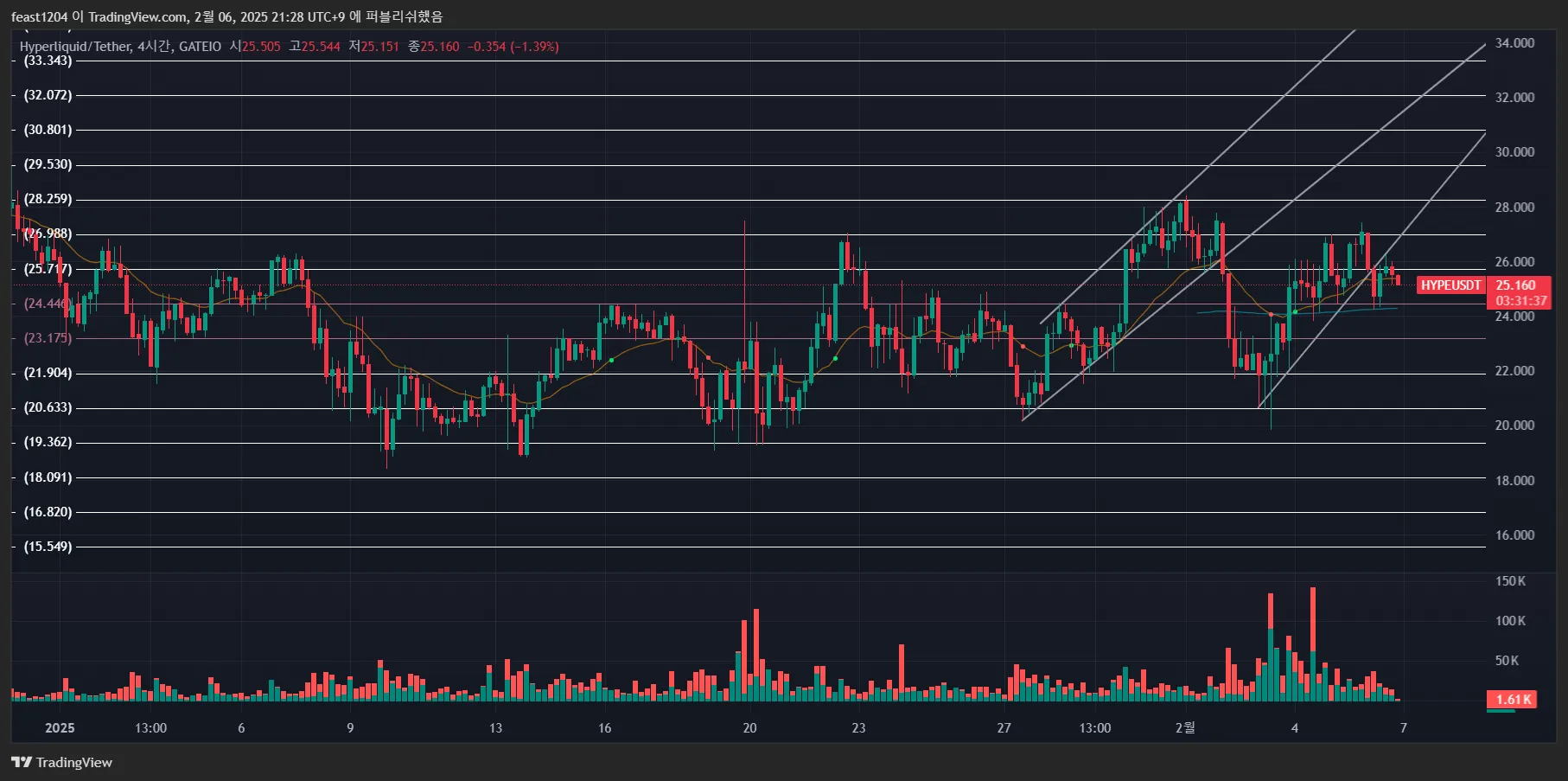This screenshot has height=781, width=1568.
Task: Select the (20.633) level label
Action: point(48,407)
